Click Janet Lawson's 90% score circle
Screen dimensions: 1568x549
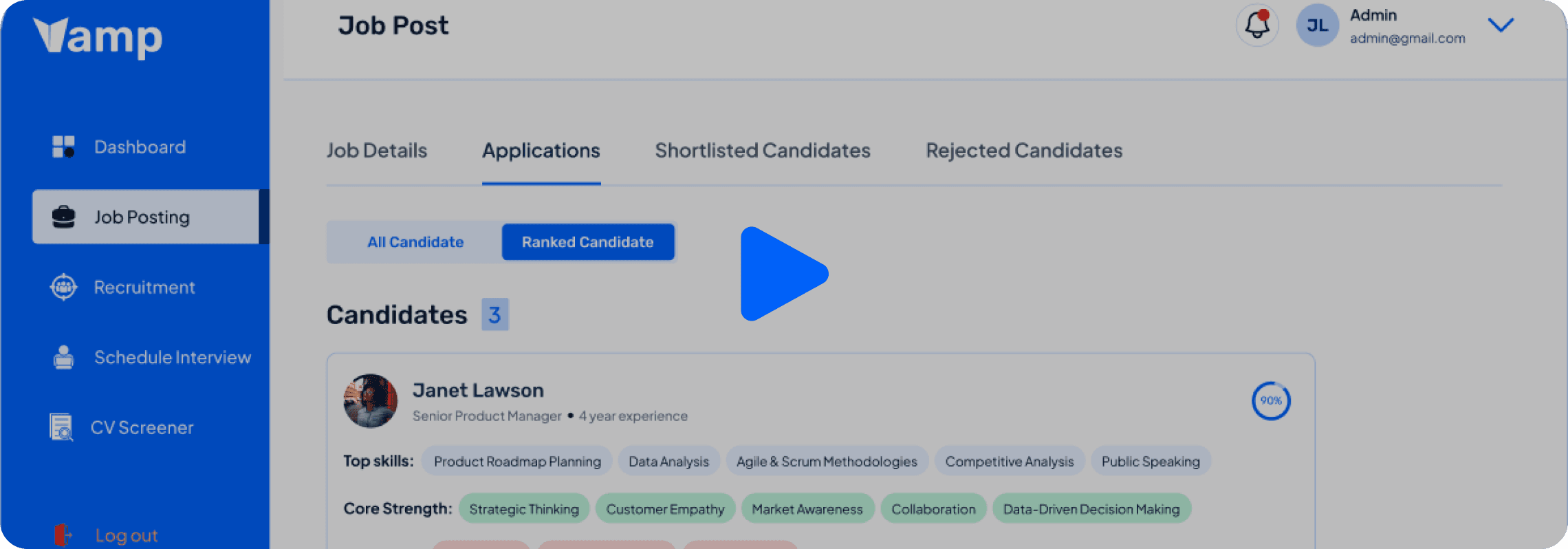point(1270,400)
